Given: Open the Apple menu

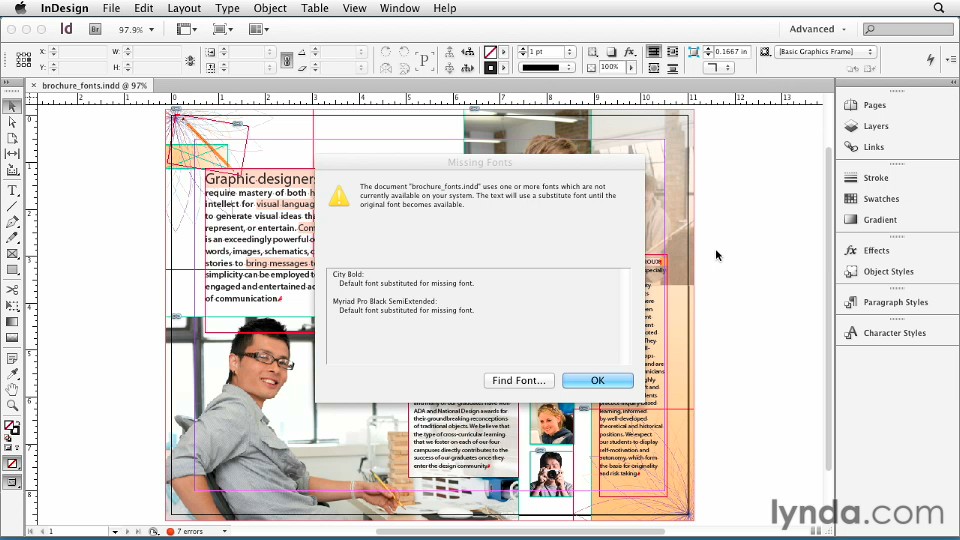Looking at the screenshot, I should (20, 8).
